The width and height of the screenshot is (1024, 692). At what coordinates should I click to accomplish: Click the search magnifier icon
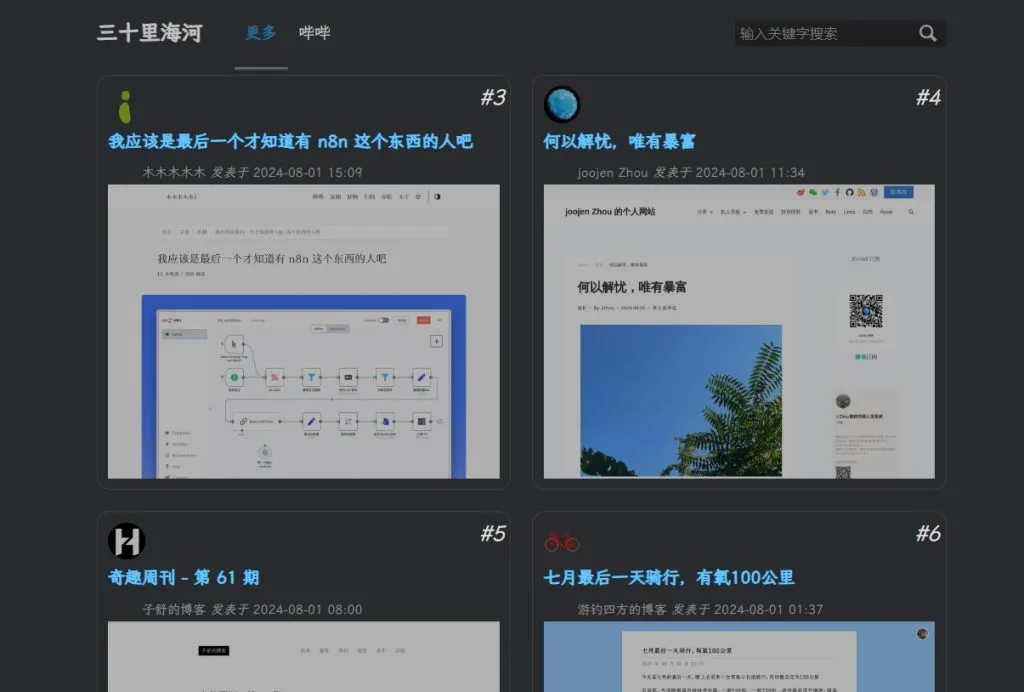927,33
